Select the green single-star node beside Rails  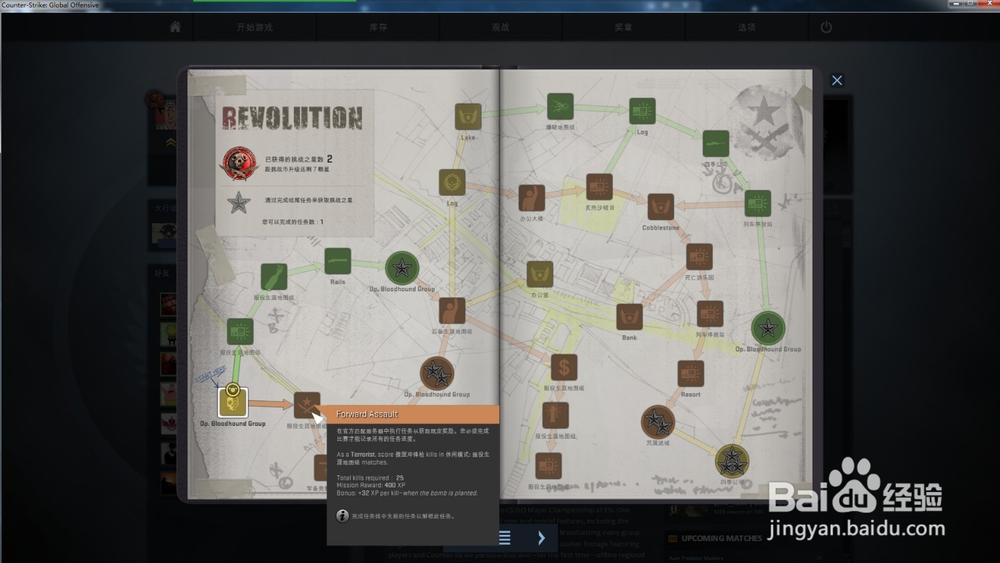point(402,268)
